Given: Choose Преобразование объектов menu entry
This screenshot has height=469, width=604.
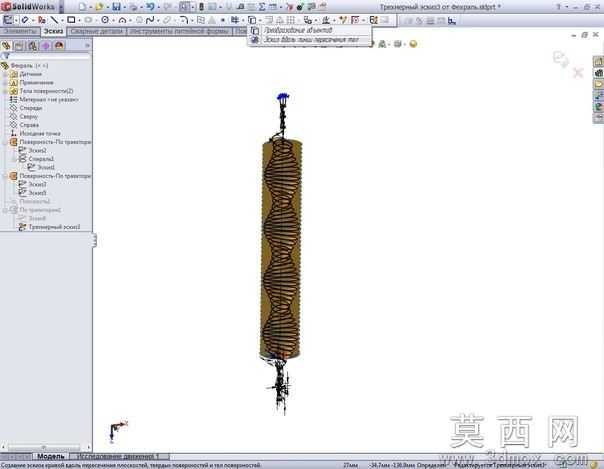Looking at the screenshot, I should [309, 30].
